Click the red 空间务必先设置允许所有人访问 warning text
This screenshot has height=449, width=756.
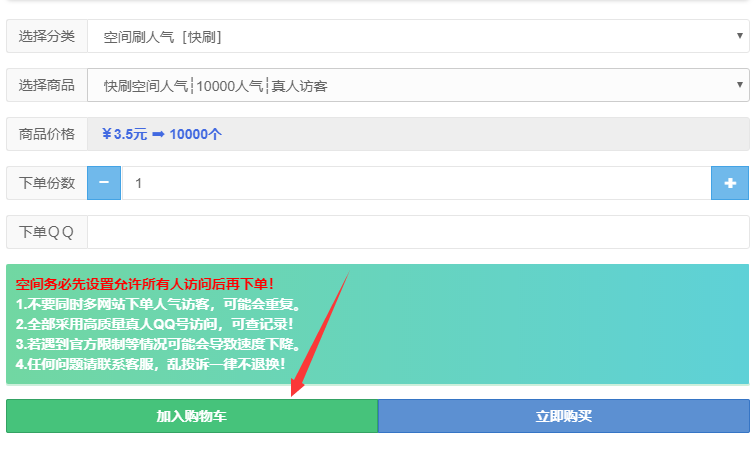pyautogui.click(x=145, y=285)
